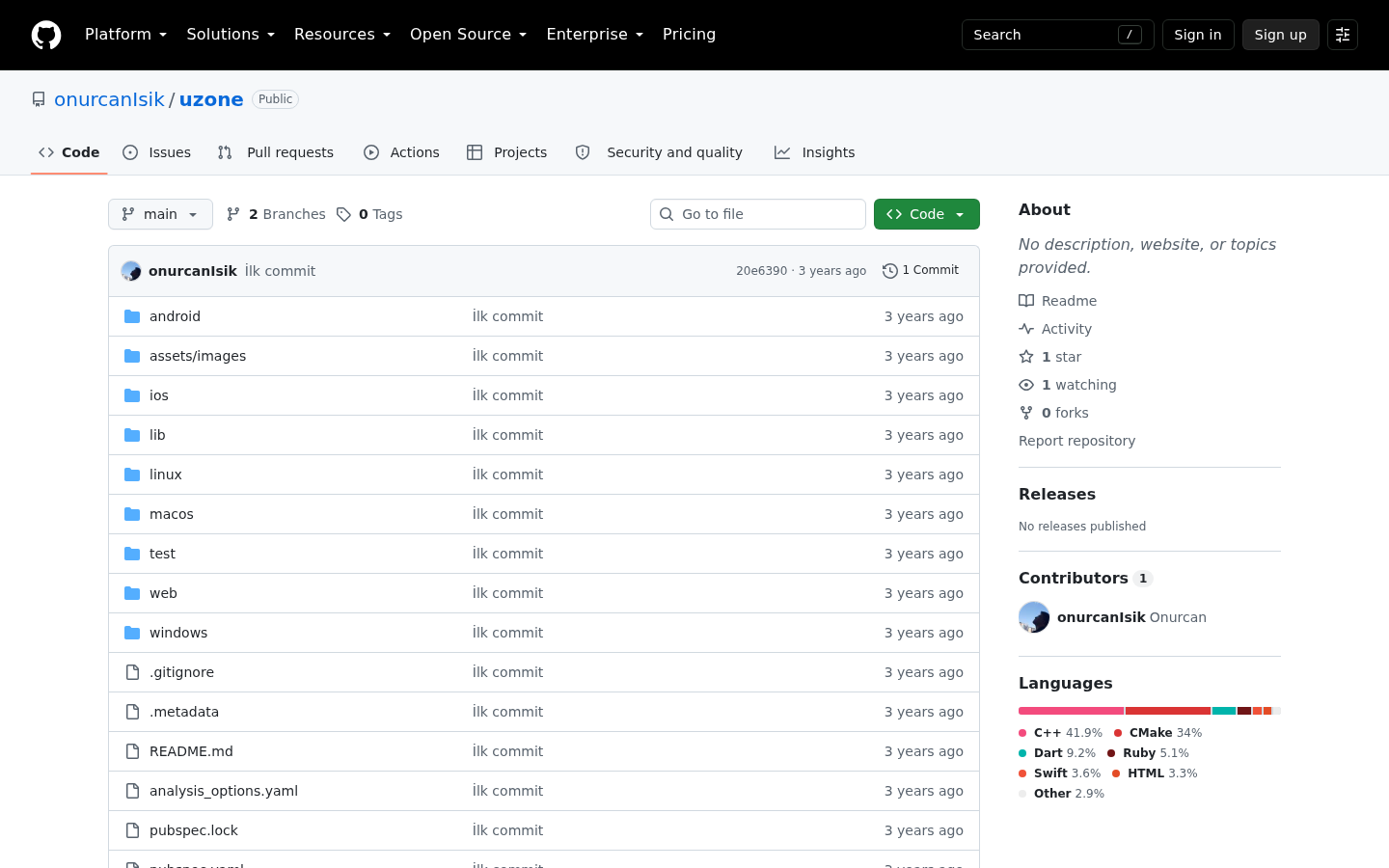Click the analysis_options.yaml file icon

click(x=132, y=791)
